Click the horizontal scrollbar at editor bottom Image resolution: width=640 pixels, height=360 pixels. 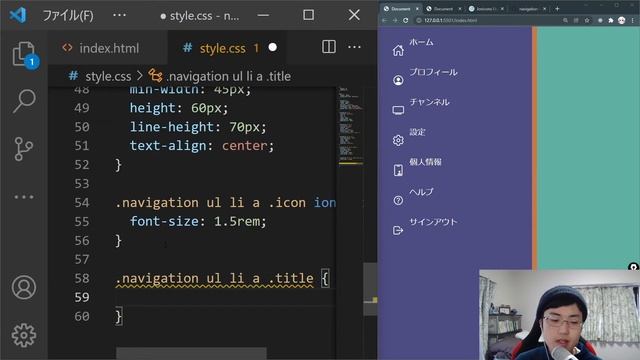191,353
